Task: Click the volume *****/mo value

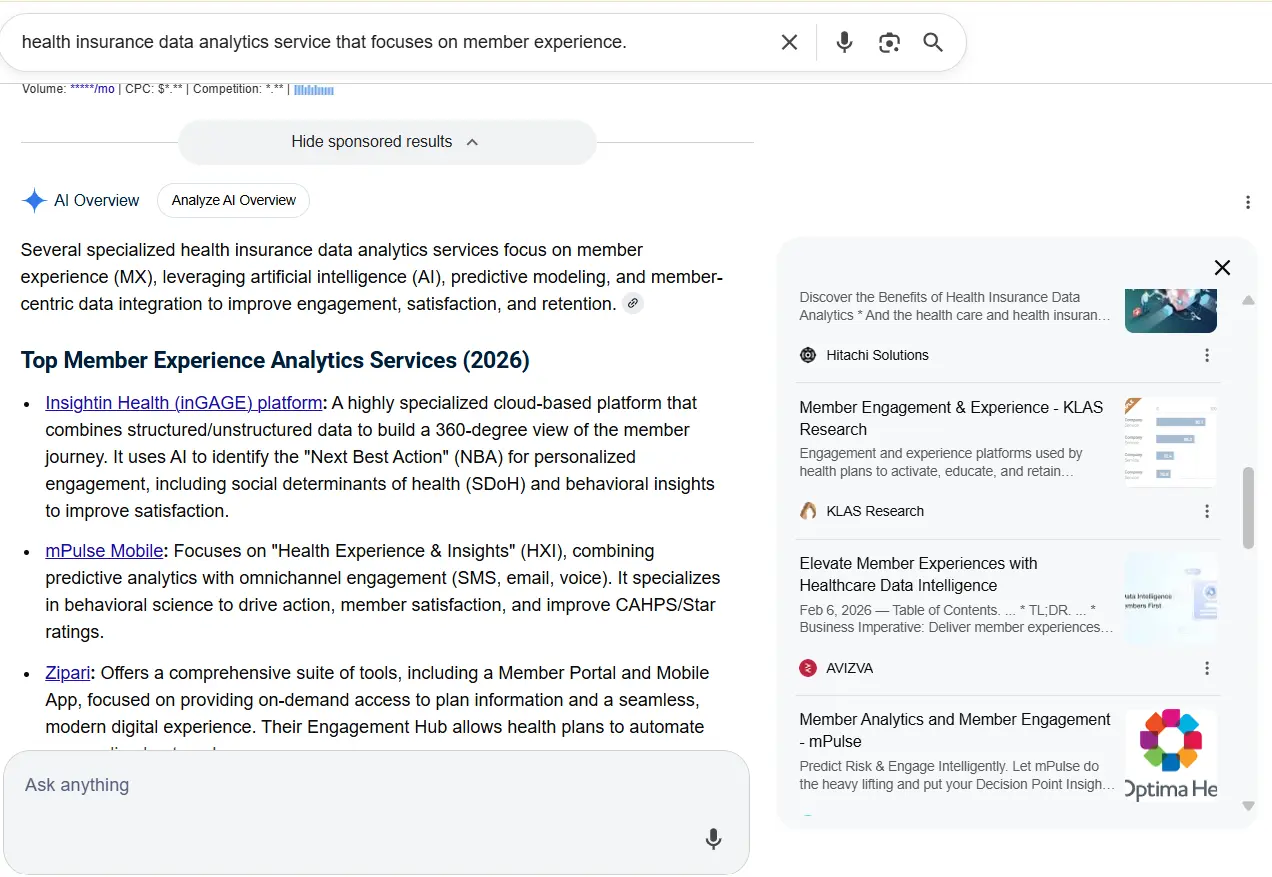Action: coord(92,89)
